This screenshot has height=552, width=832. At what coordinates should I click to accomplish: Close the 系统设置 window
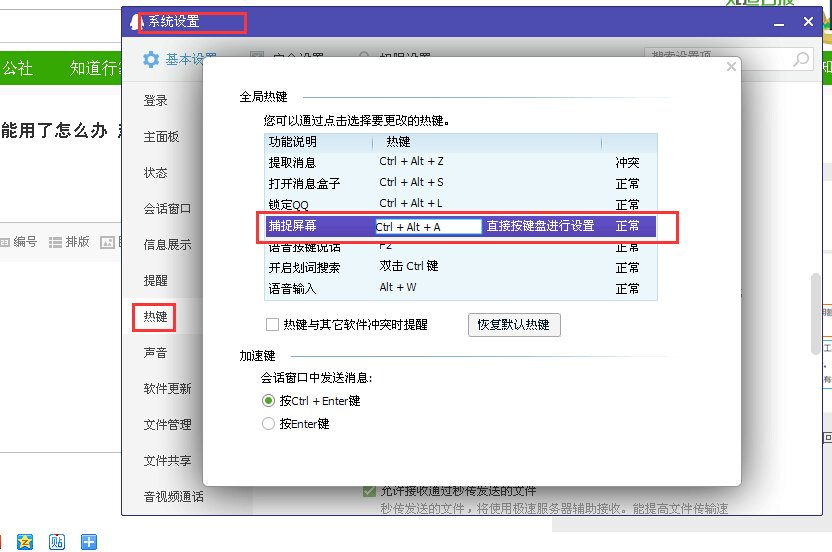click(808, 22)
